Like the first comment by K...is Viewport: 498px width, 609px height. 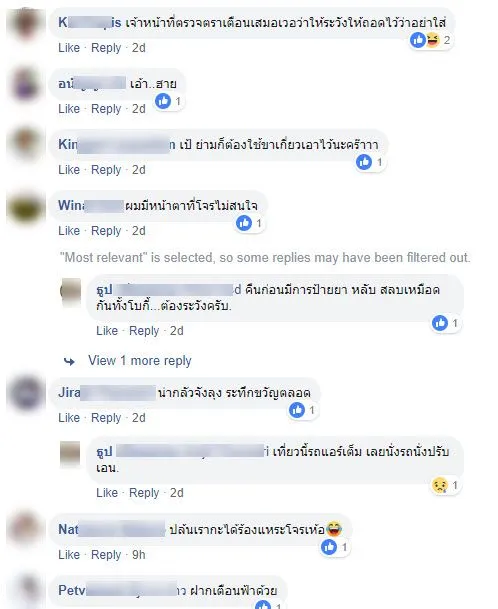click(x=69, y=48)
